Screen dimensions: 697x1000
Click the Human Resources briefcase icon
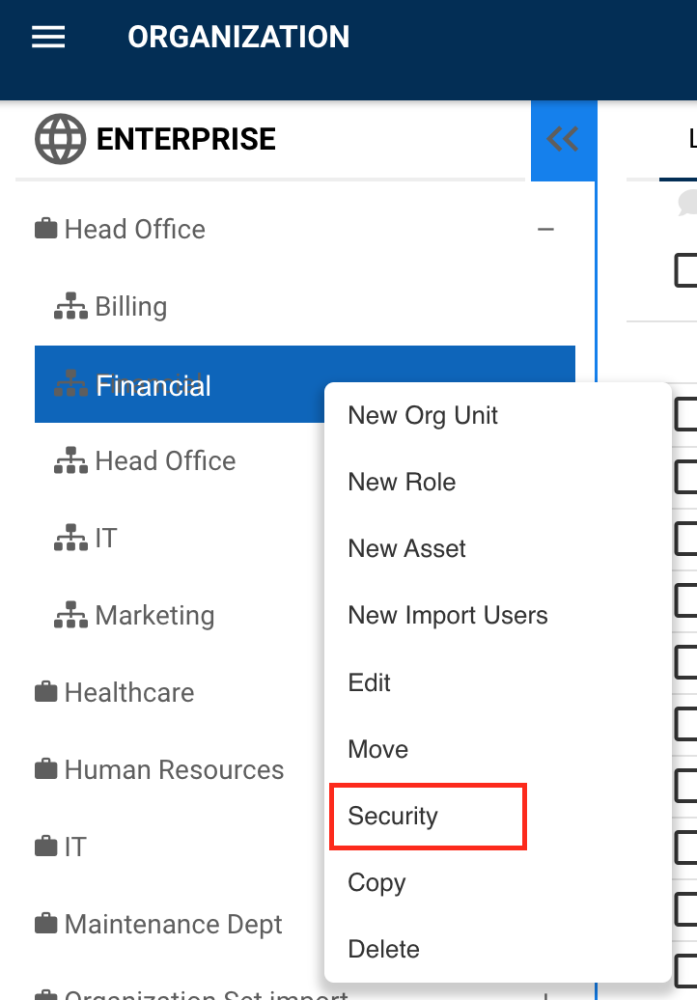[x=46, y=770]
